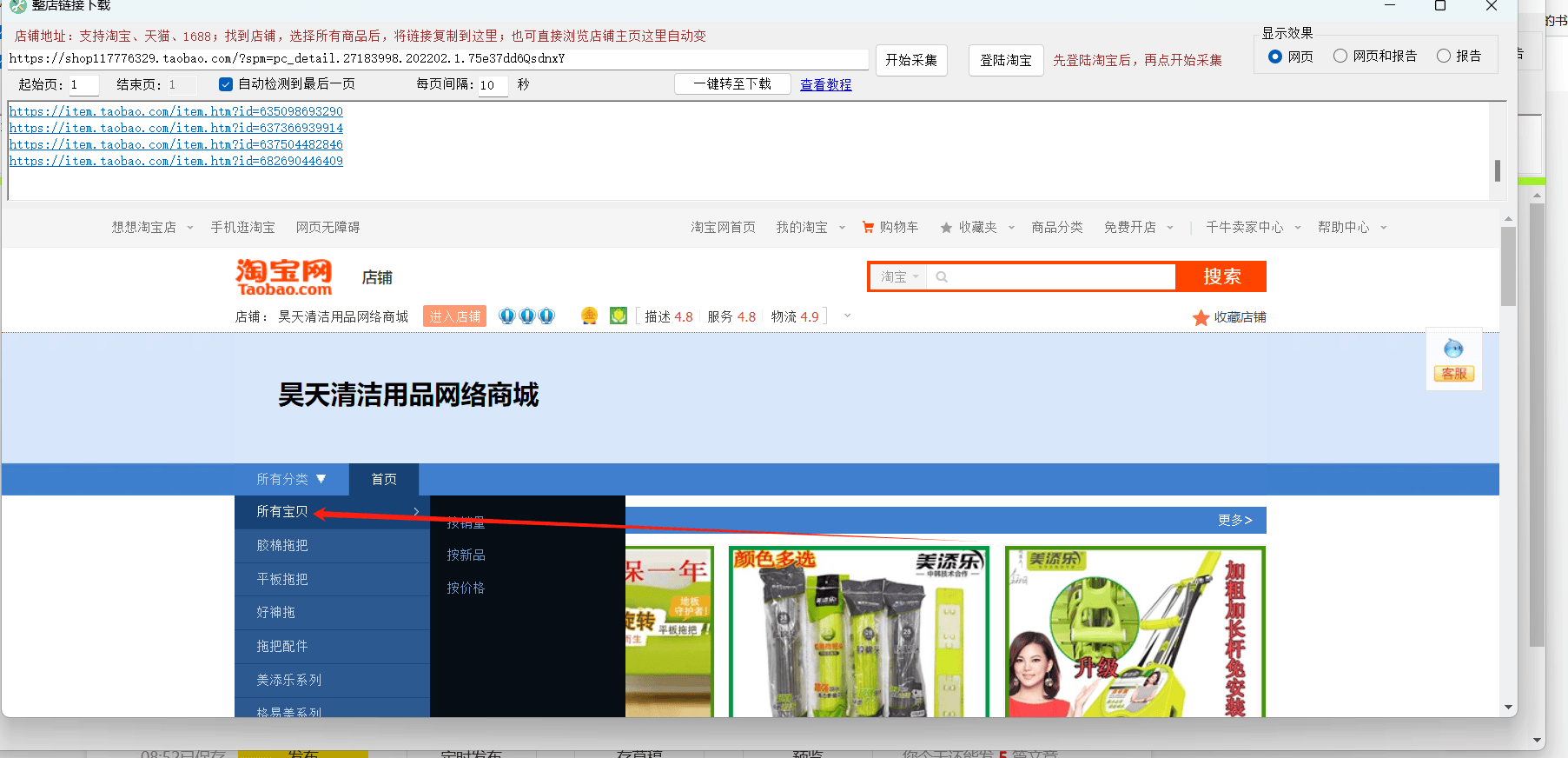Viewport: 1568px width, 758px height.
Task: Click the 商品分类 link
Action: 1057,227
